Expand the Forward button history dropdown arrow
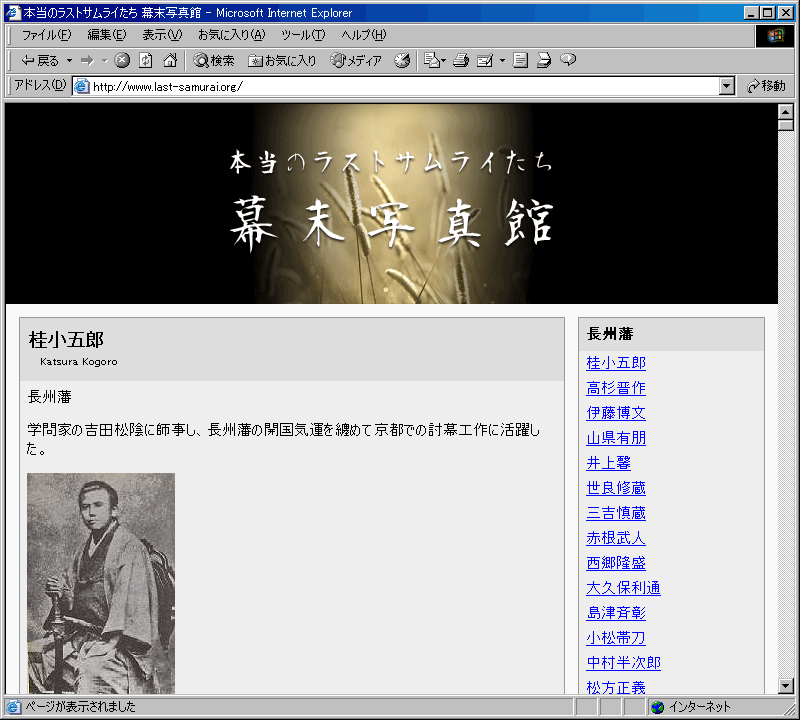Screen dimensions: 800x720 104,61
